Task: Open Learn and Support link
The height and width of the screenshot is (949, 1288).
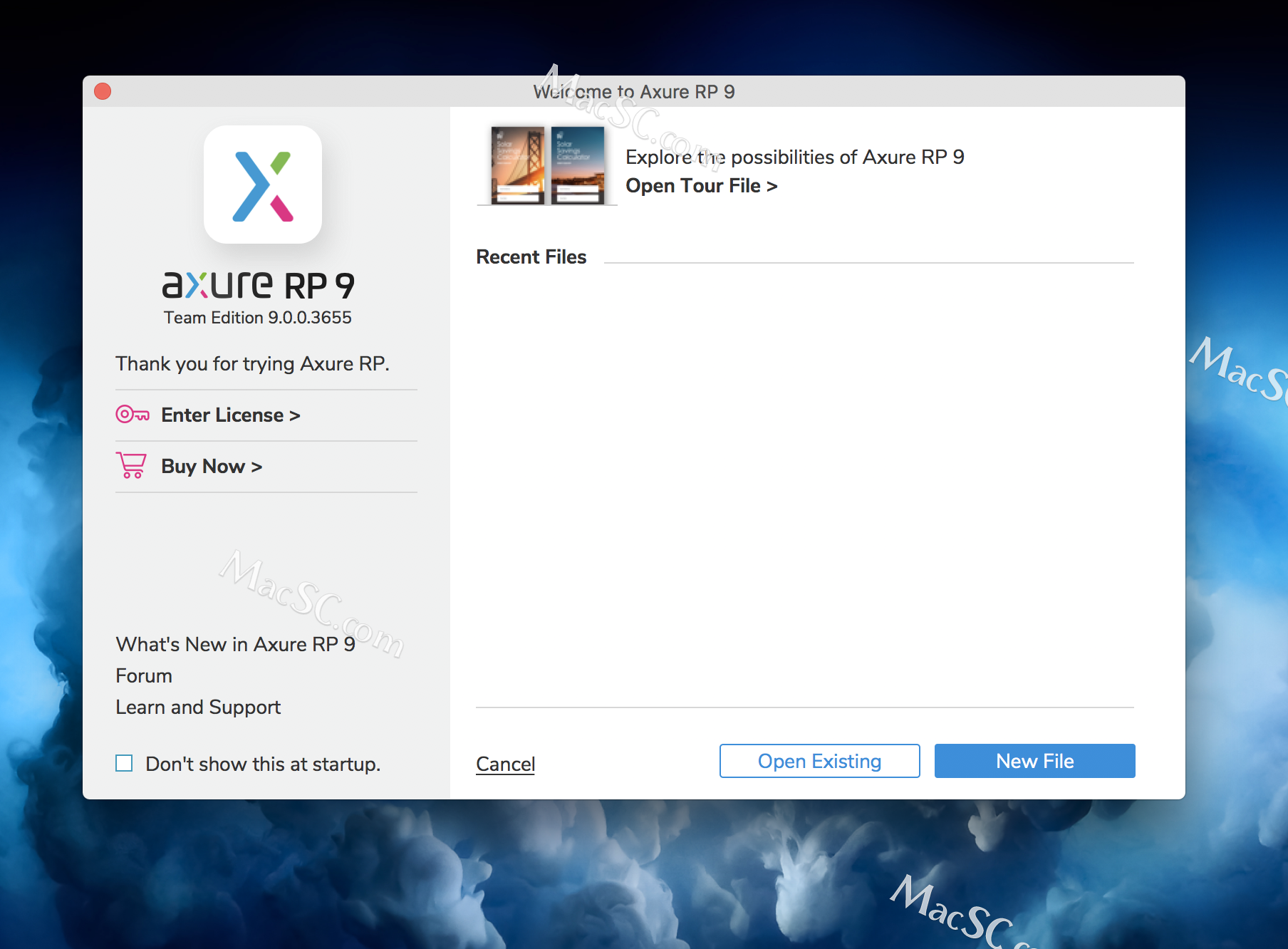Action: (x=198, y=707)
